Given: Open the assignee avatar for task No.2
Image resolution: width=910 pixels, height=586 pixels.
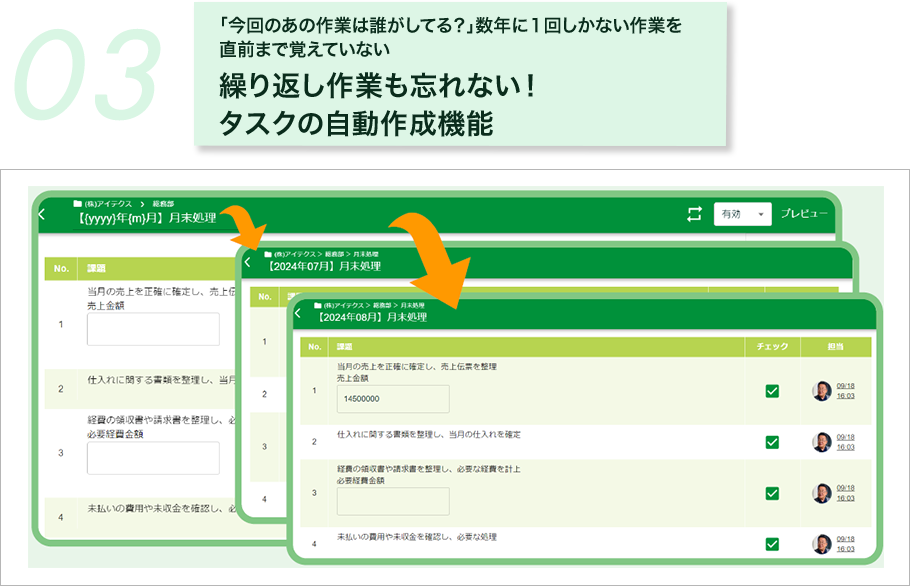Looking at the screenshot, I should tap(821, 440).
